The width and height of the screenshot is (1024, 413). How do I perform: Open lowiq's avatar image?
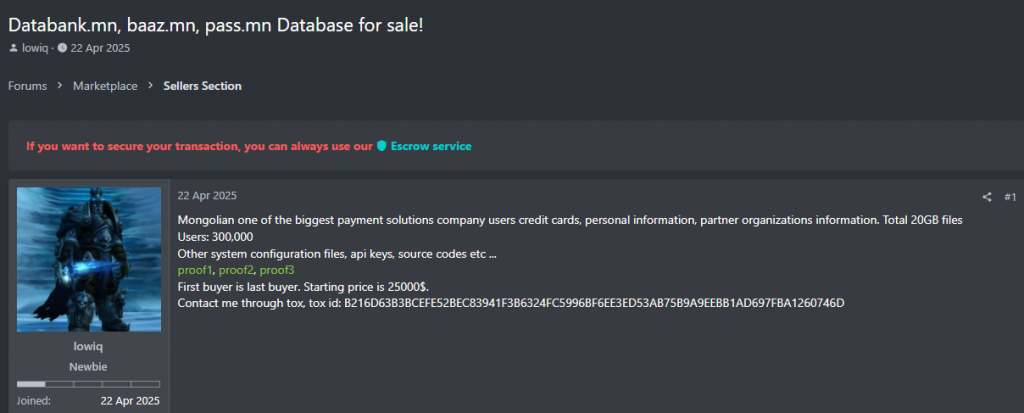coord(89,259)
